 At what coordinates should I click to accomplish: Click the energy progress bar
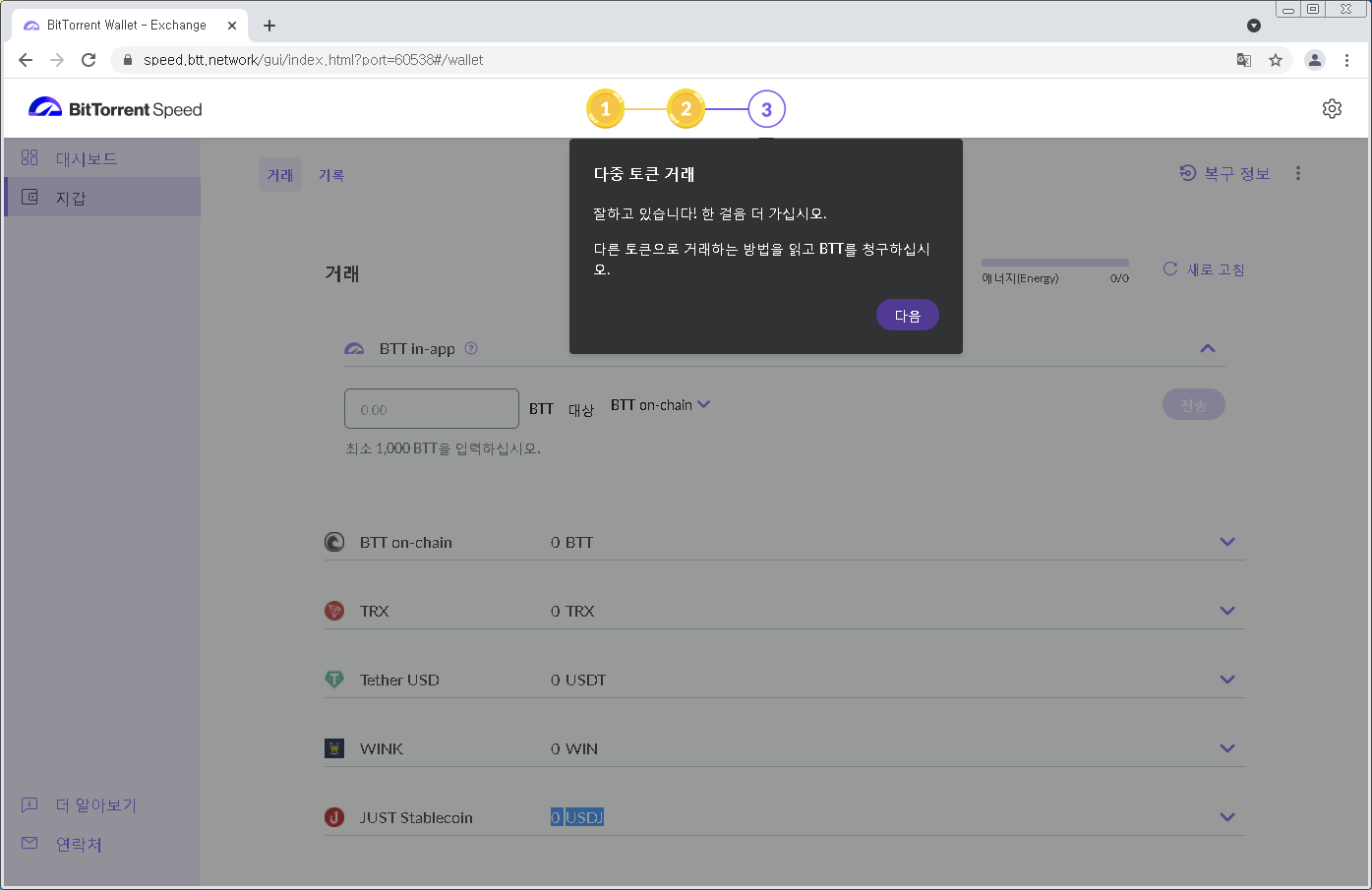coord(1055,263)
